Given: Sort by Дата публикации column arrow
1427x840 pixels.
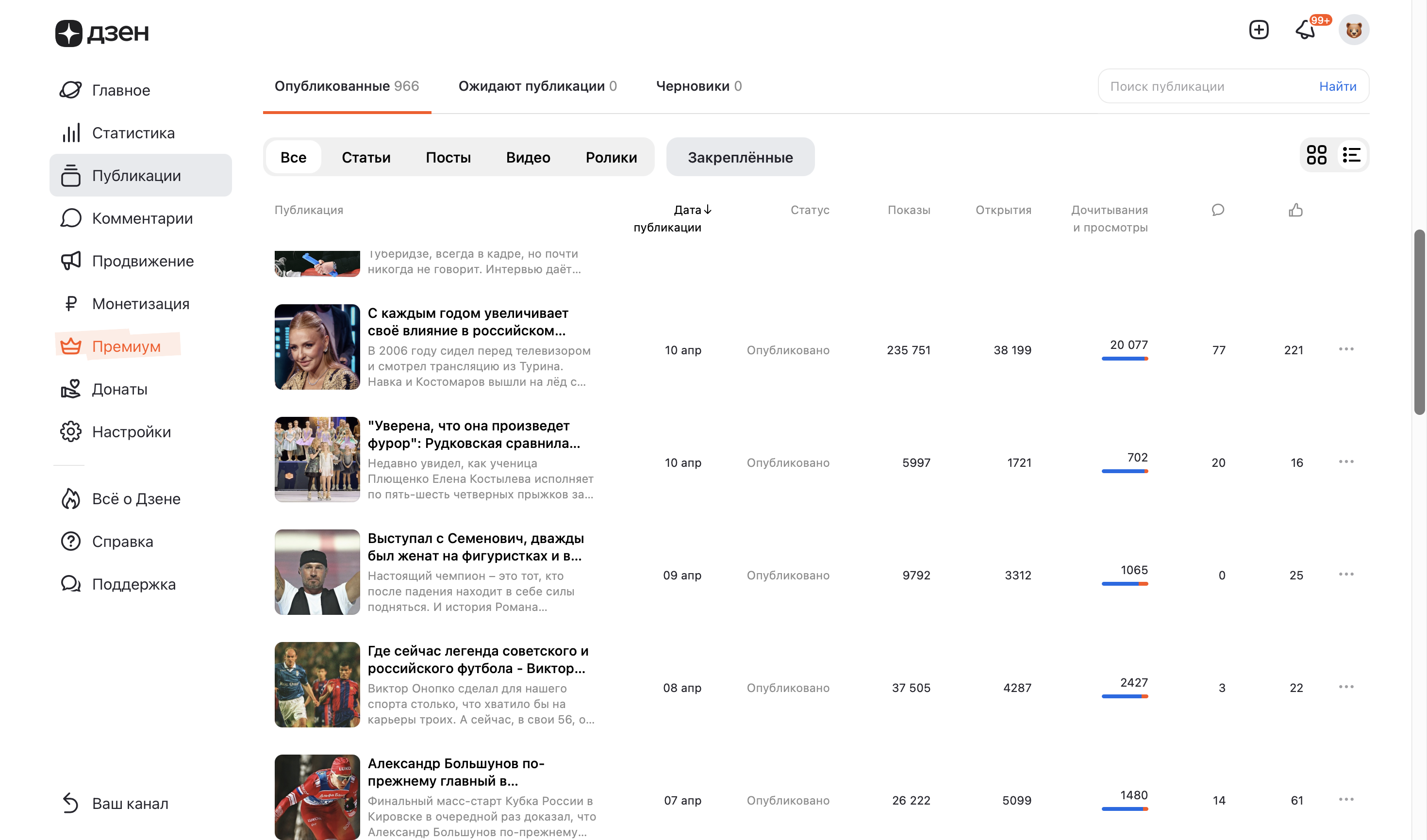Looking at the screenshot, I should [707, 210].
